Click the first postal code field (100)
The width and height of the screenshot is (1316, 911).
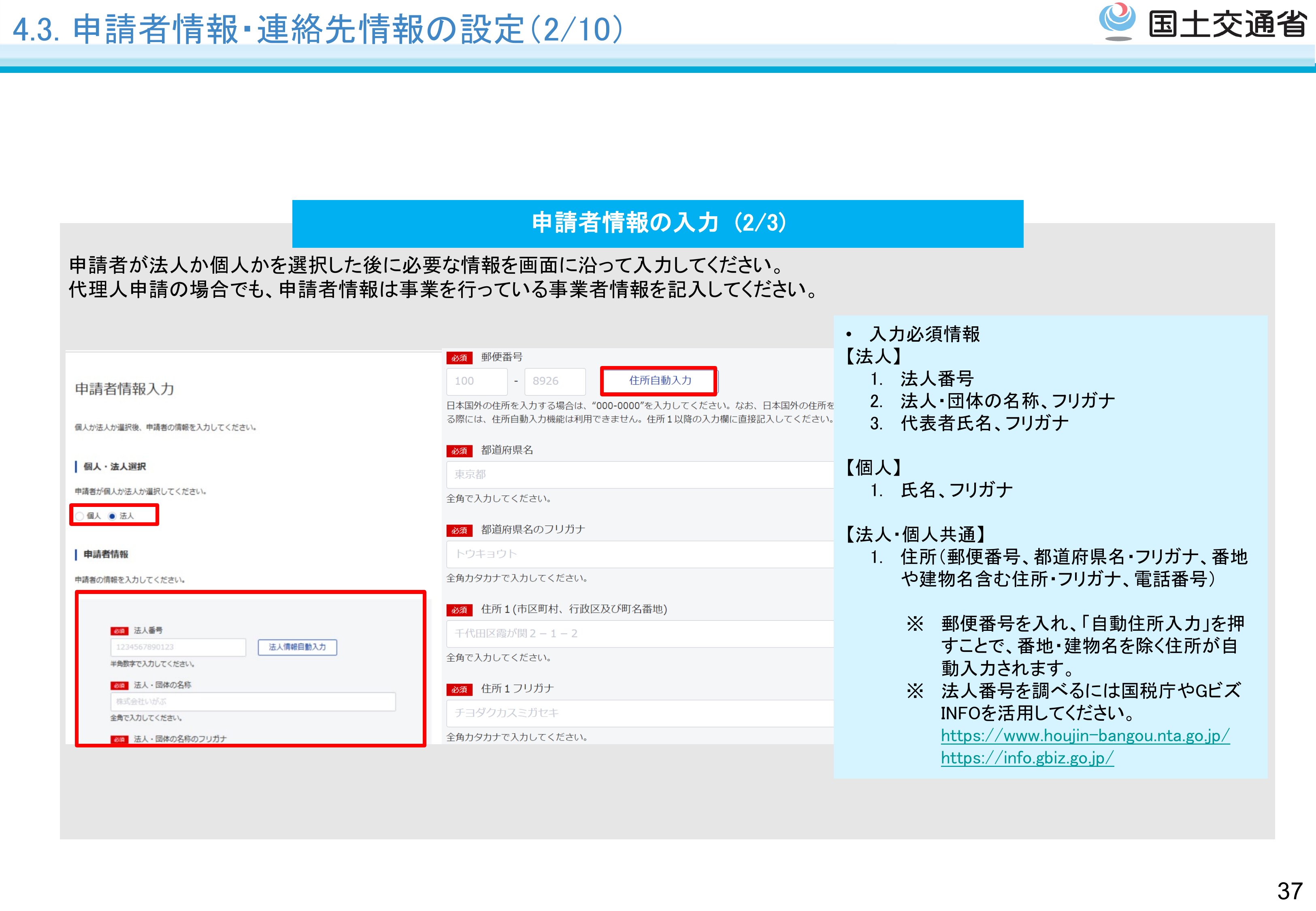(x=477, y=381)
